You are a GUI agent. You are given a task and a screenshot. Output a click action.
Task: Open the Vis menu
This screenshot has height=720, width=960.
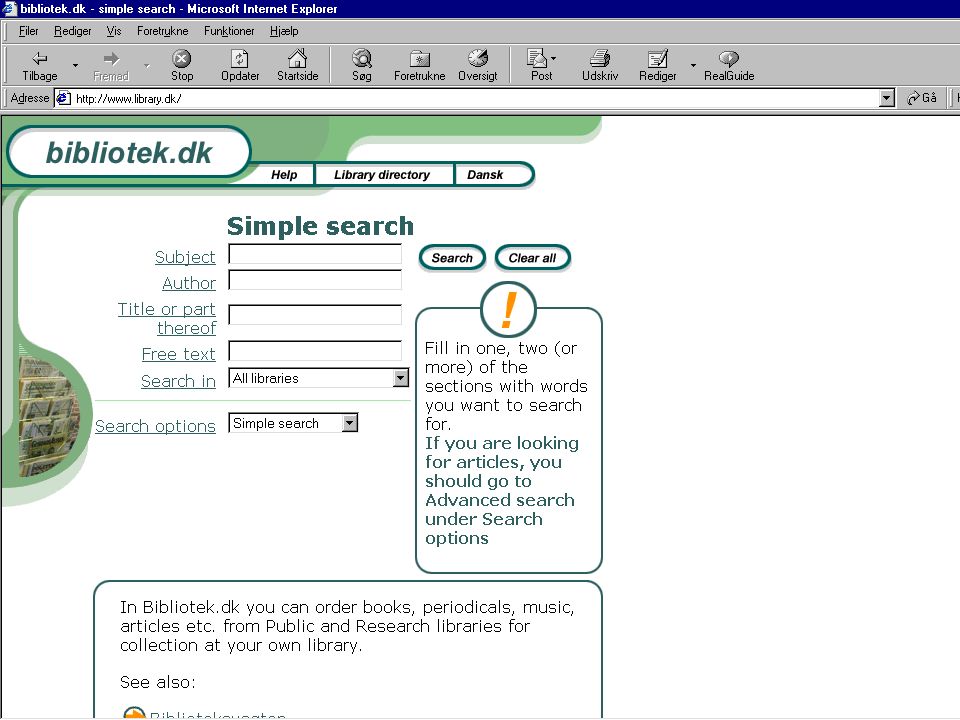click(x=114, y=31)
